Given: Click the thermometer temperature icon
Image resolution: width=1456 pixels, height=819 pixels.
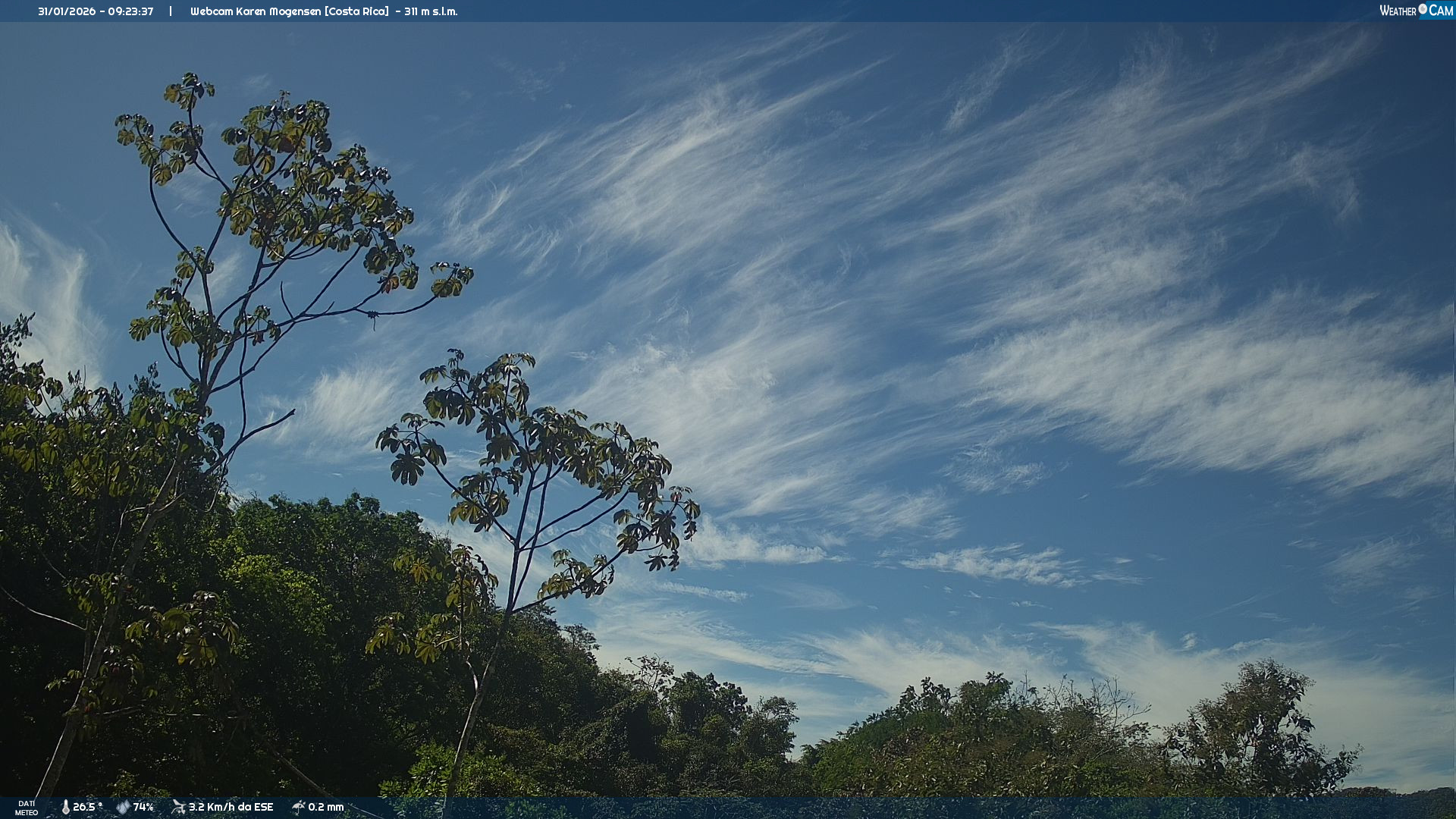Looking at the screenshot, I should 65,807.
